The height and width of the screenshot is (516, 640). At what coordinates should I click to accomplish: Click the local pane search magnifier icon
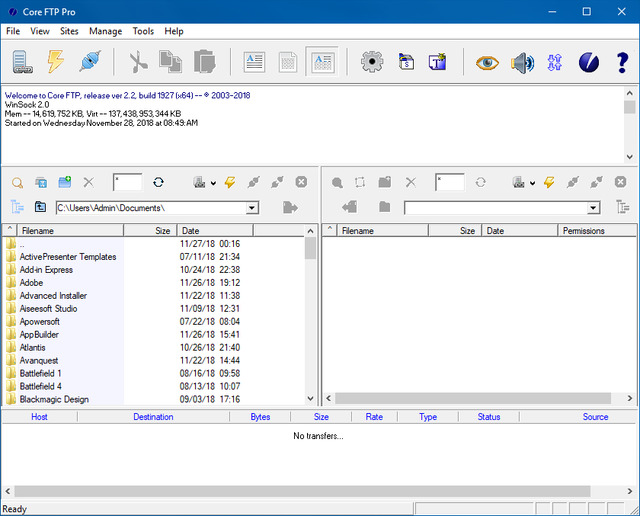click(17, 182)
